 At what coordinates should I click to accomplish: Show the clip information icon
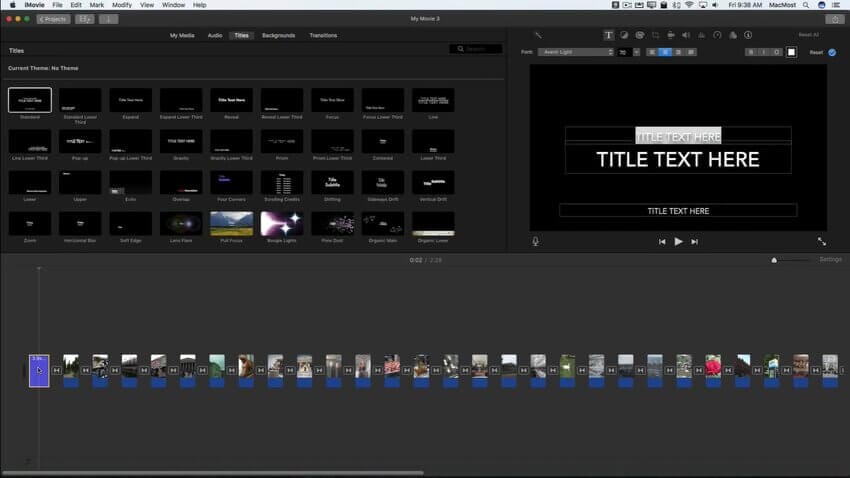point(748,35)
